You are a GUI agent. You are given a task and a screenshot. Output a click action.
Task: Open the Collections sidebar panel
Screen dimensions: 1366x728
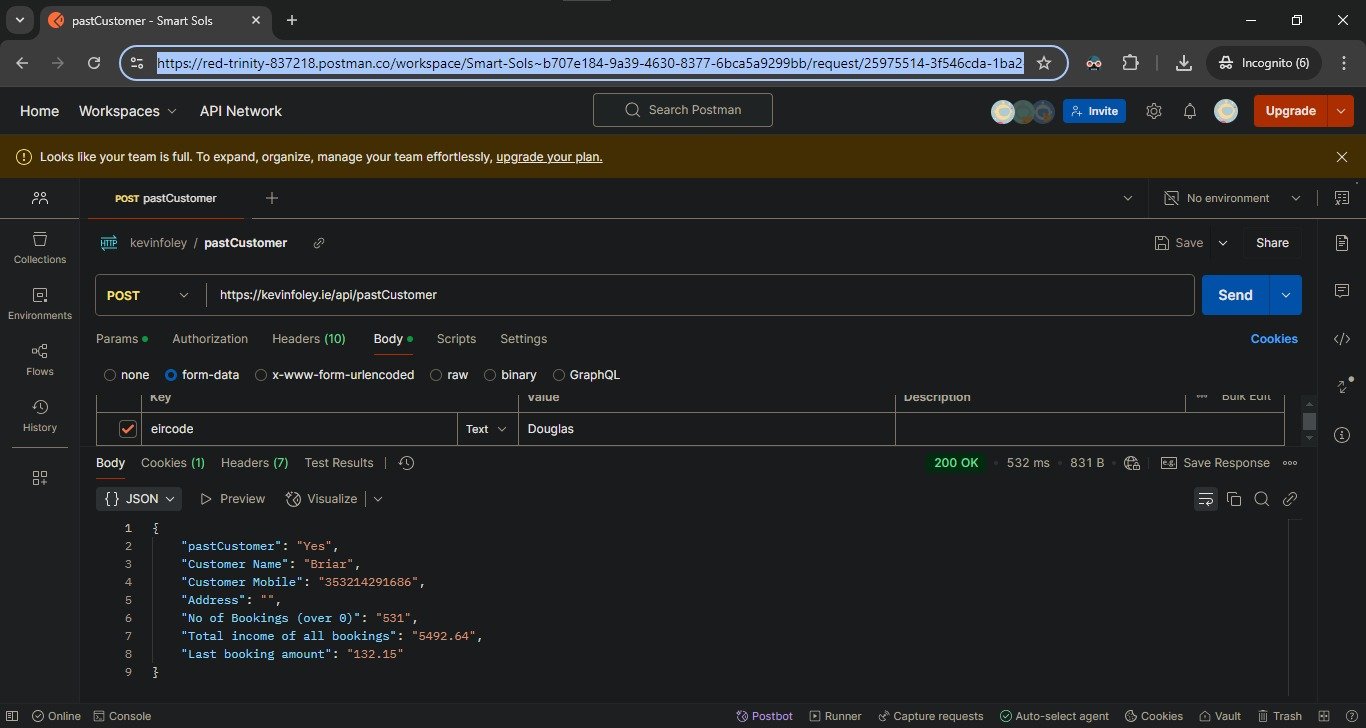pos(40,248)
